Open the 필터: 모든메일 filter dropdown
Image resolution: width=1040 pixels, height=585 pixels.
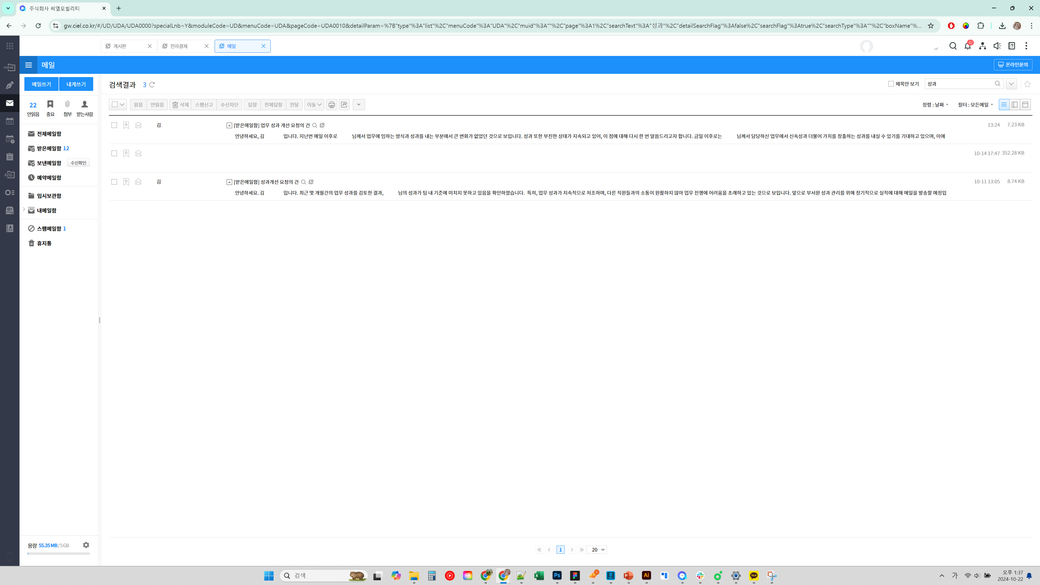click(x=975, y=105)
